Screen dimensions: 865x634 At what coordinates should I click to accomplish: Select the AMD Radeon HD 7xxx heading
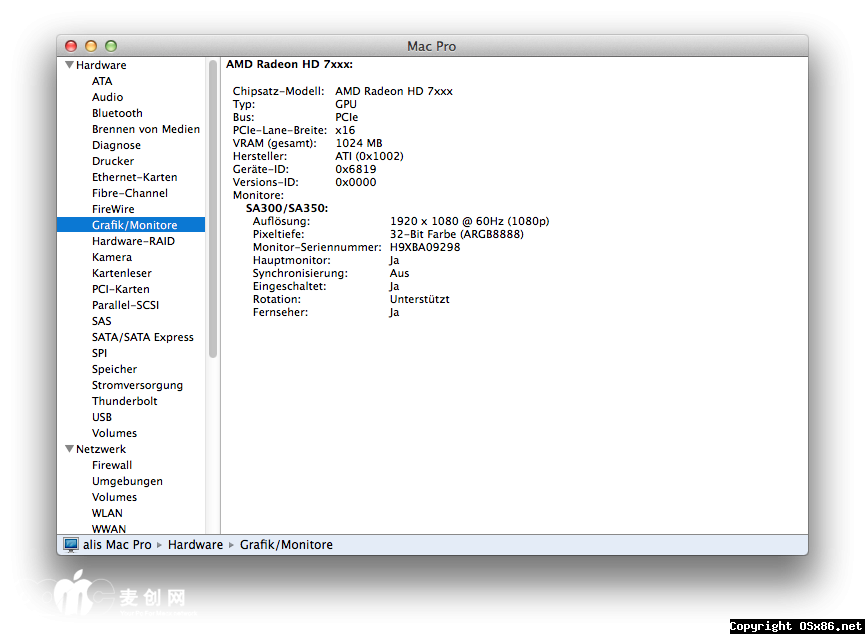pos(289,64)
